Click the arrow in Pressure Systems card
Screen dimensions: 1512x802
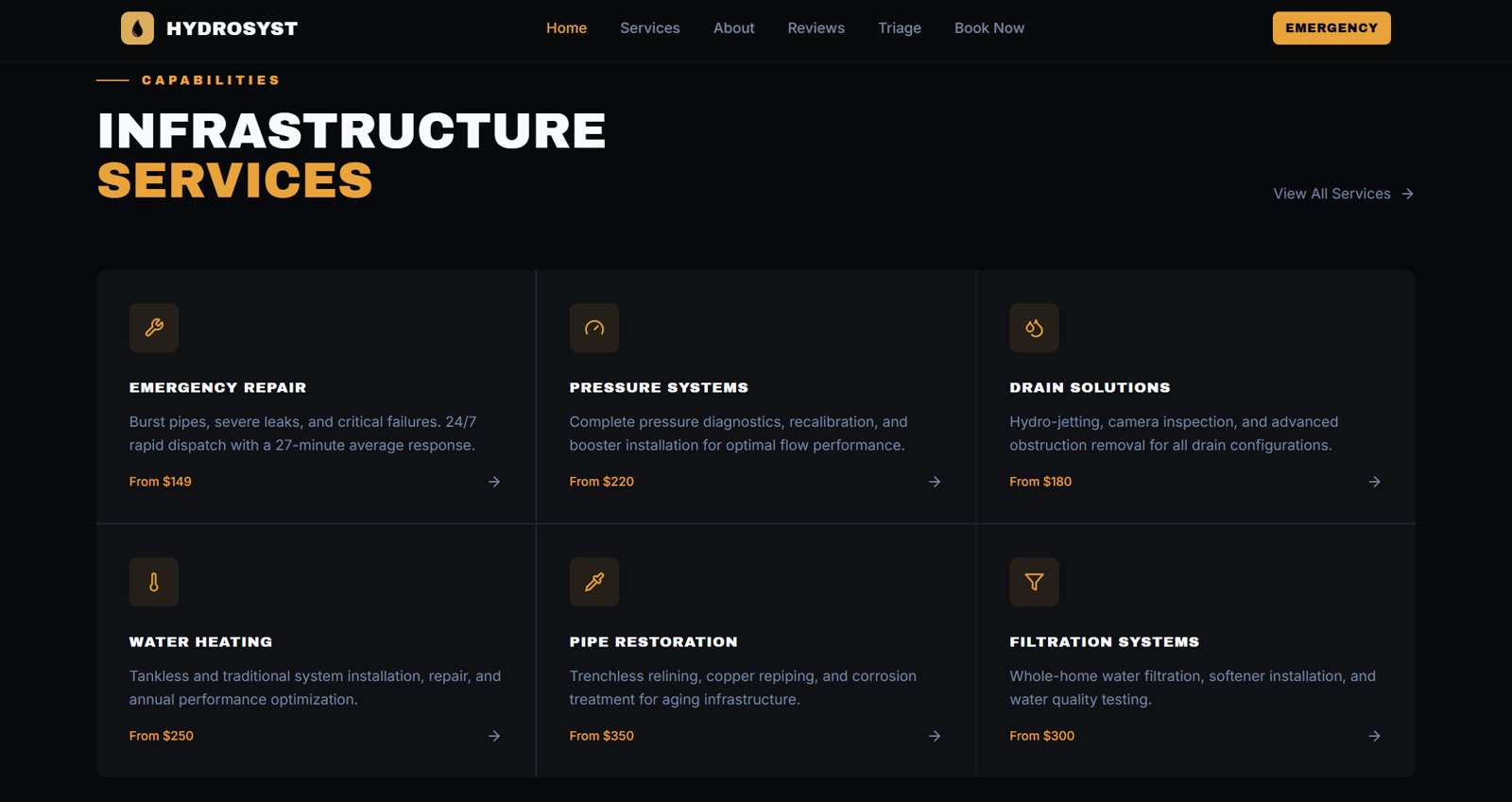pyautogui.click(x=935, y=482)
